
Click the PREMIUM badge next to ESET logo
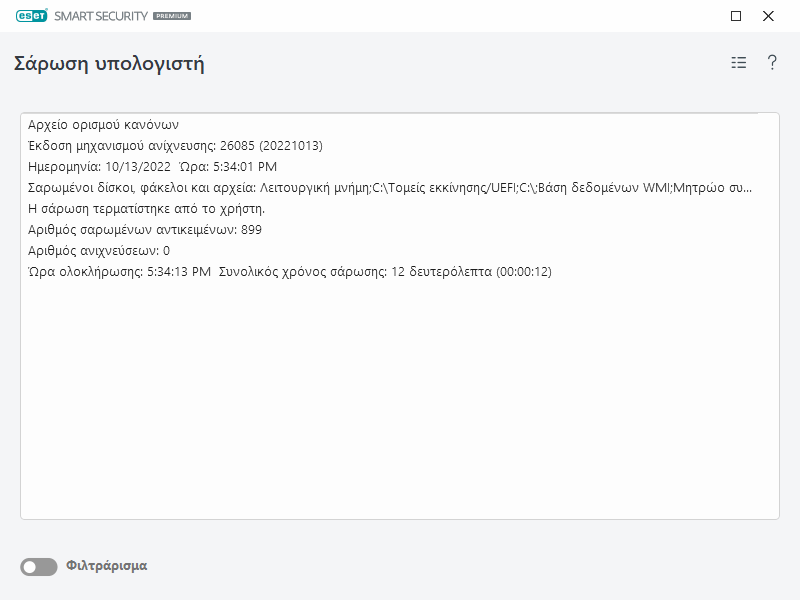pyautogui.click(x=172, y=16)
